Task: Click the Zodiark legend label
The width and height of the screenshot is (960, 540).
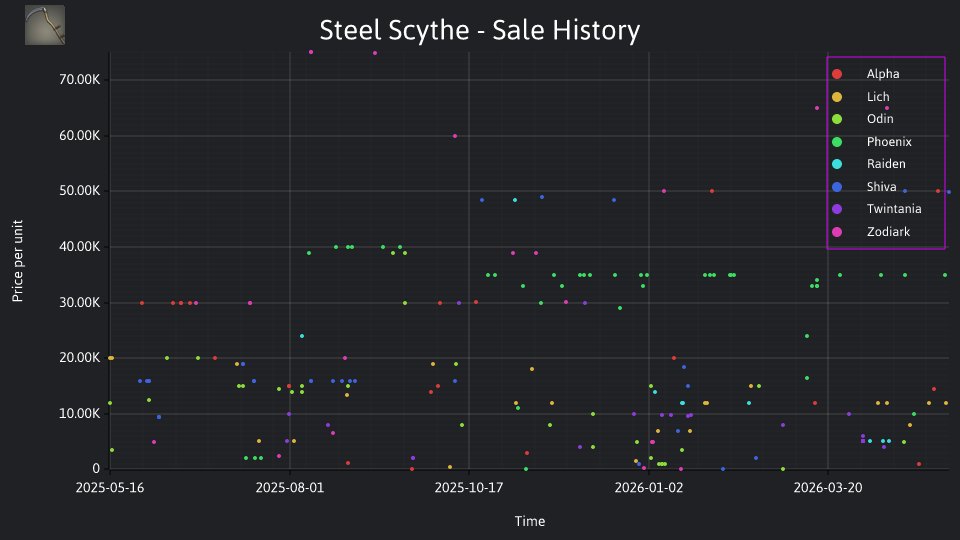Action: [888, 231]
